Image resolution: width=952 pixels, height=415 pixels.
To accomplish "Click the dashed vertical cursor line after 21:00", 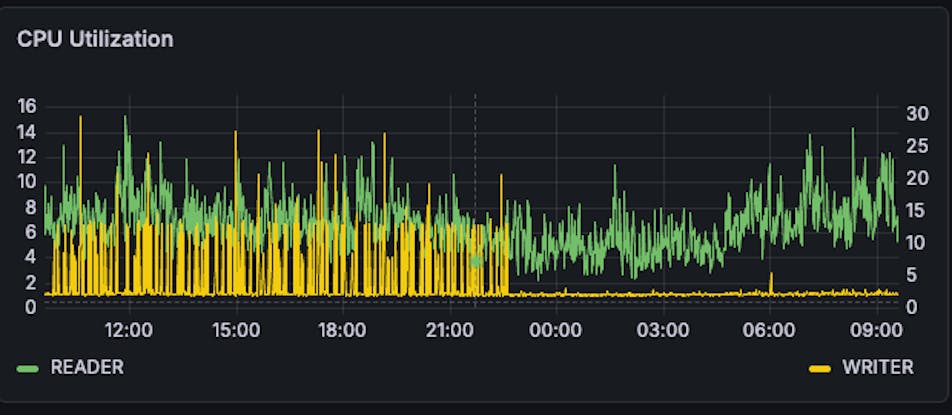I will [475, 200].
